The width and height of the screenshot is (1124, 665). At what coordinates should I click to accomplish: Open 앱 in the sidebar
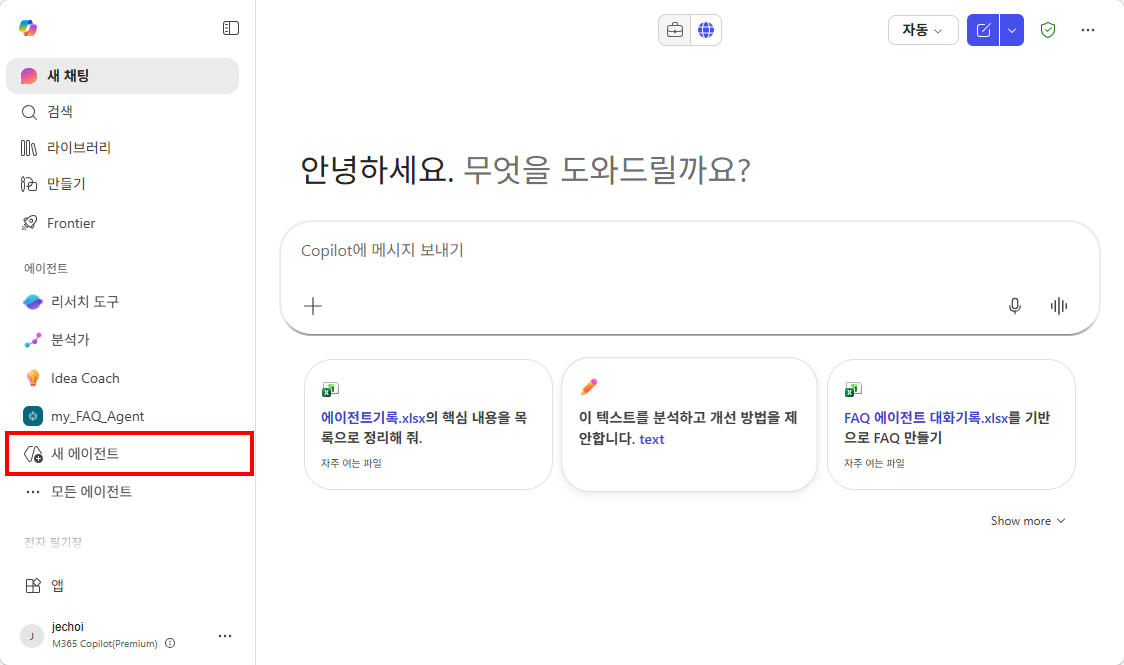click(x=123, y=585)
